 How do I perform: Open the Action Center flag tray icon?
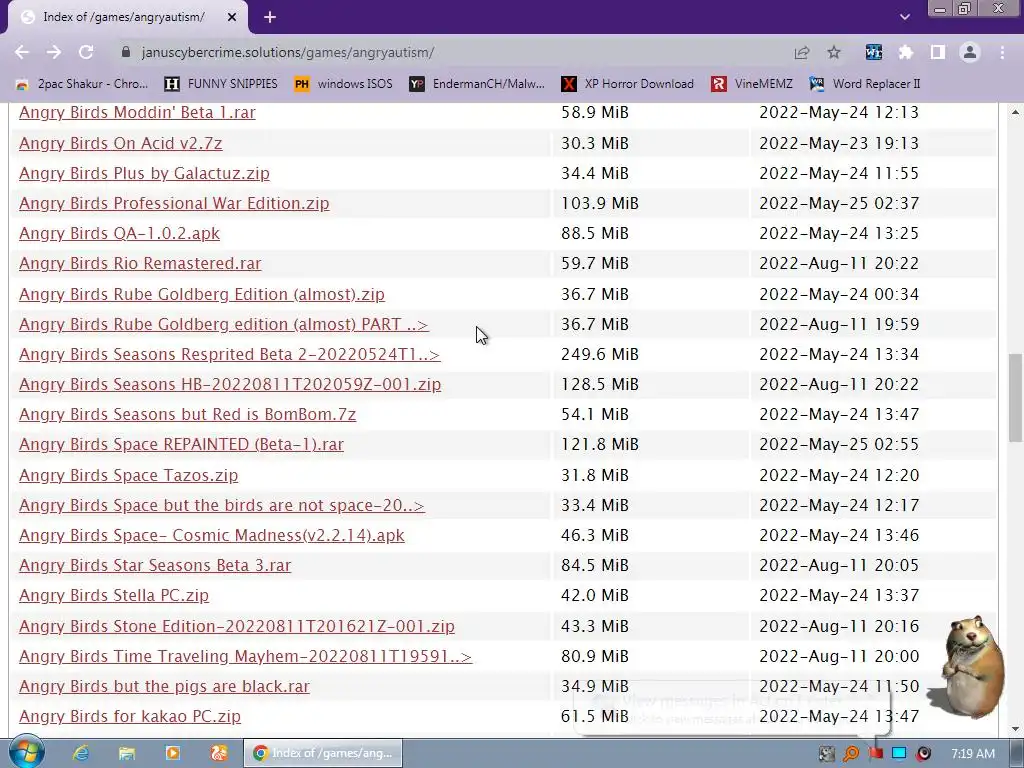tap(875, 754)
